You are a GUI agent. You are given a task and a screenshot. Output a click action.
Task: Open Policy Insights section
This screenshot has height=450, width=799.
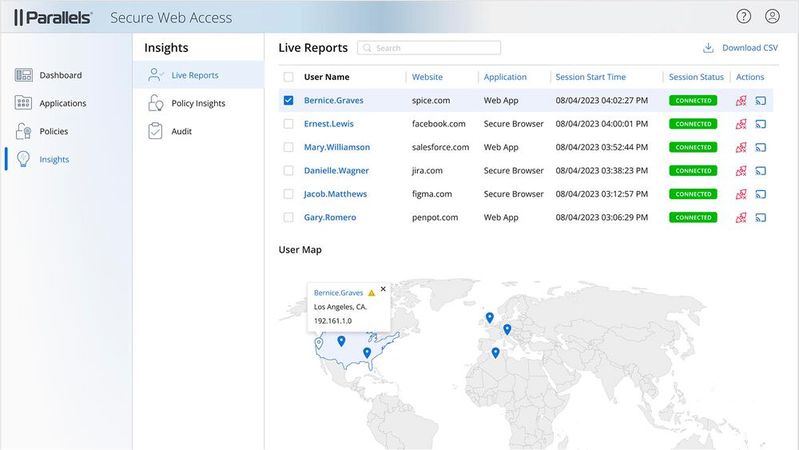click(198, 103)
